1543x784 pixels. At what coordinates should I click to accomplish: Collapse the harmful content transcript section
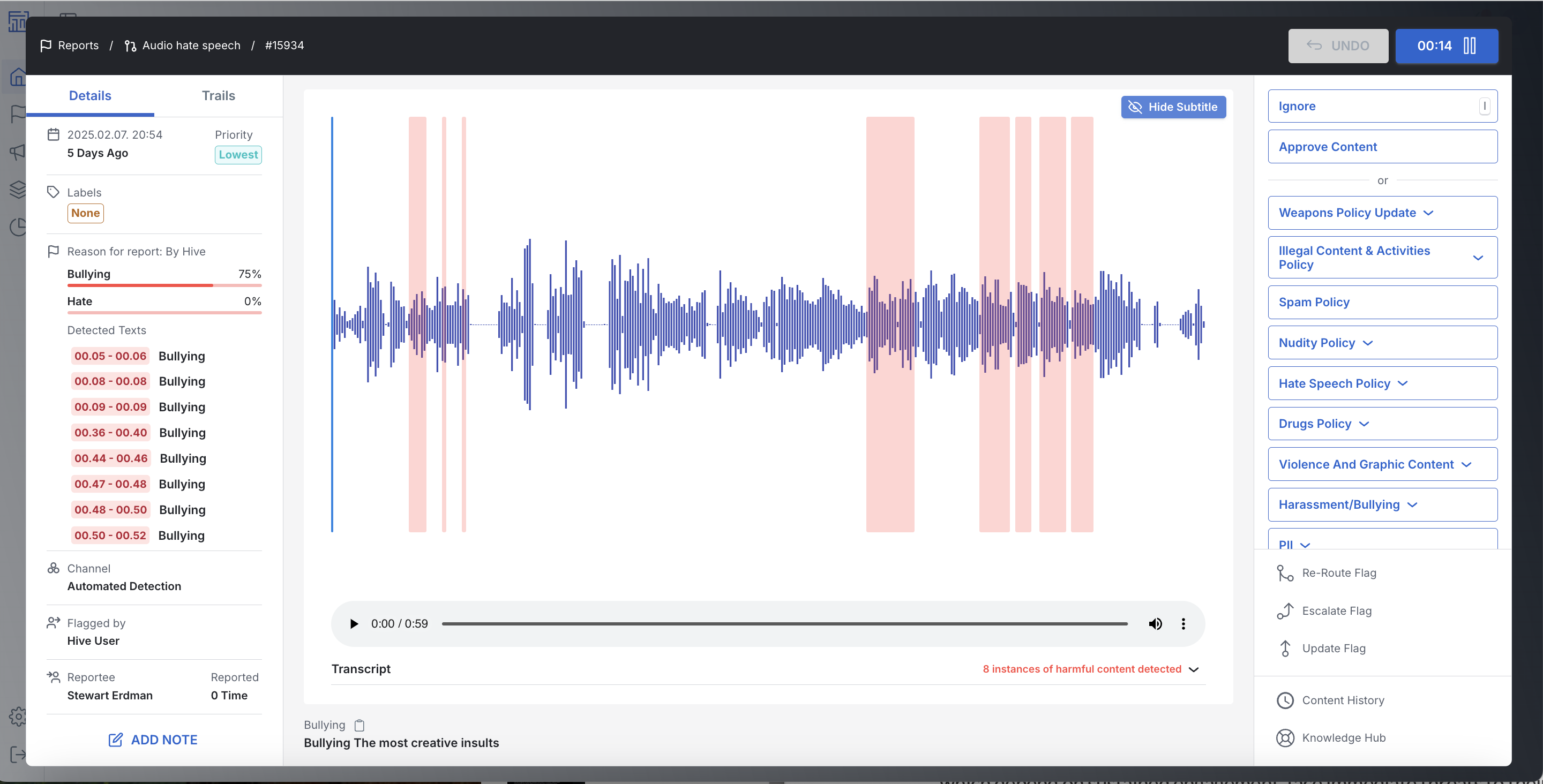pyautogui.click(x=1194, y=669)
